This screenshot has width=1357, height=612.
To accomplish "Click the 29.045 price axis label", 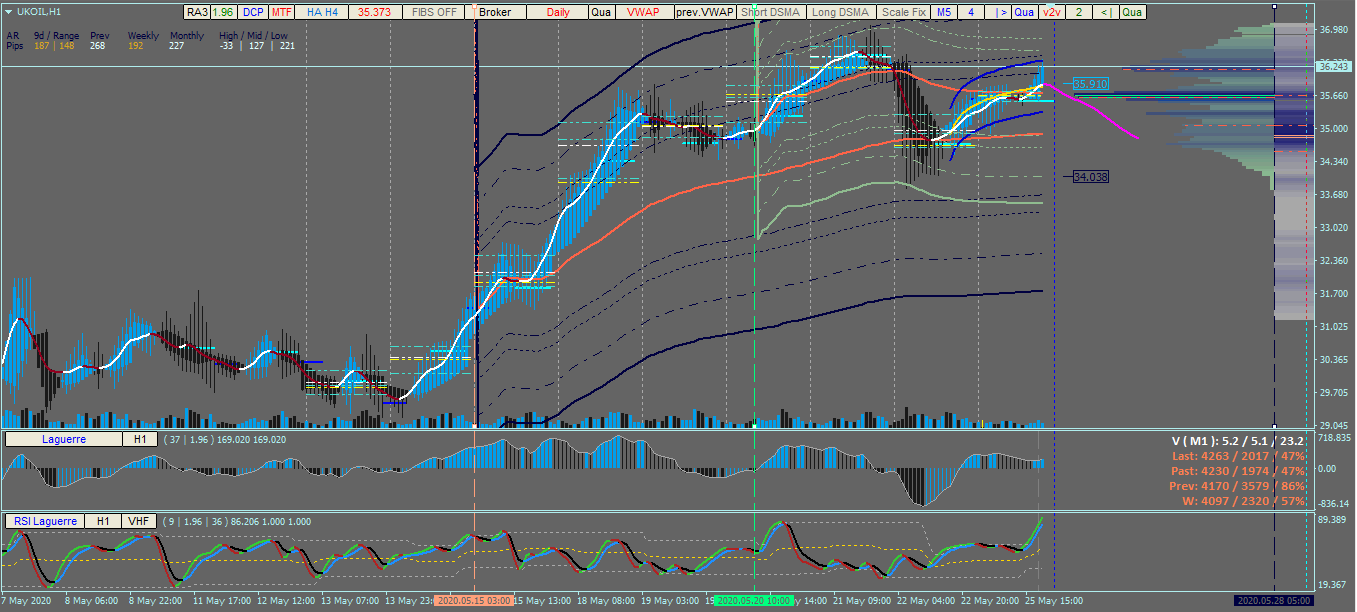I will coord(1334,425).
